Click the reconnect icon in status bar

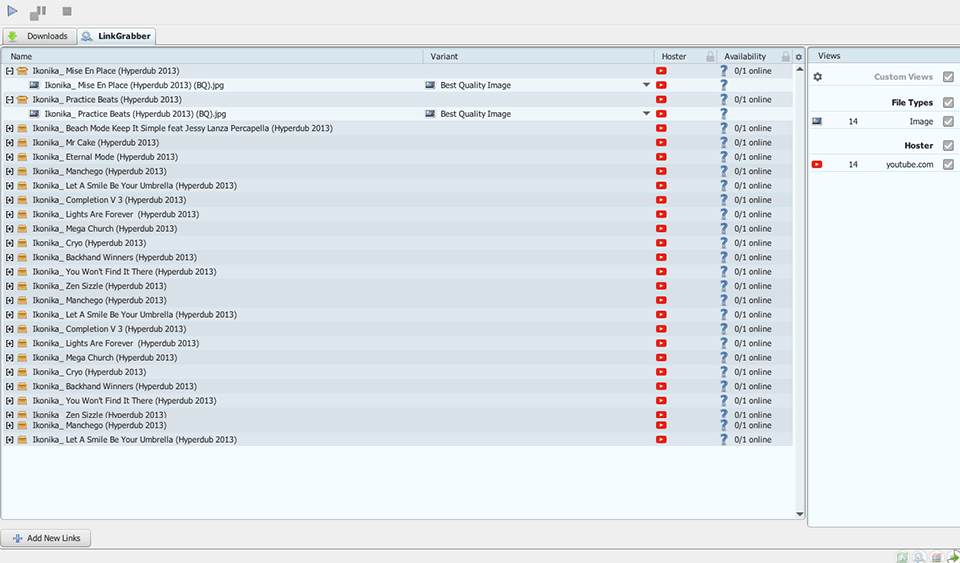click(x=902, y=557)
